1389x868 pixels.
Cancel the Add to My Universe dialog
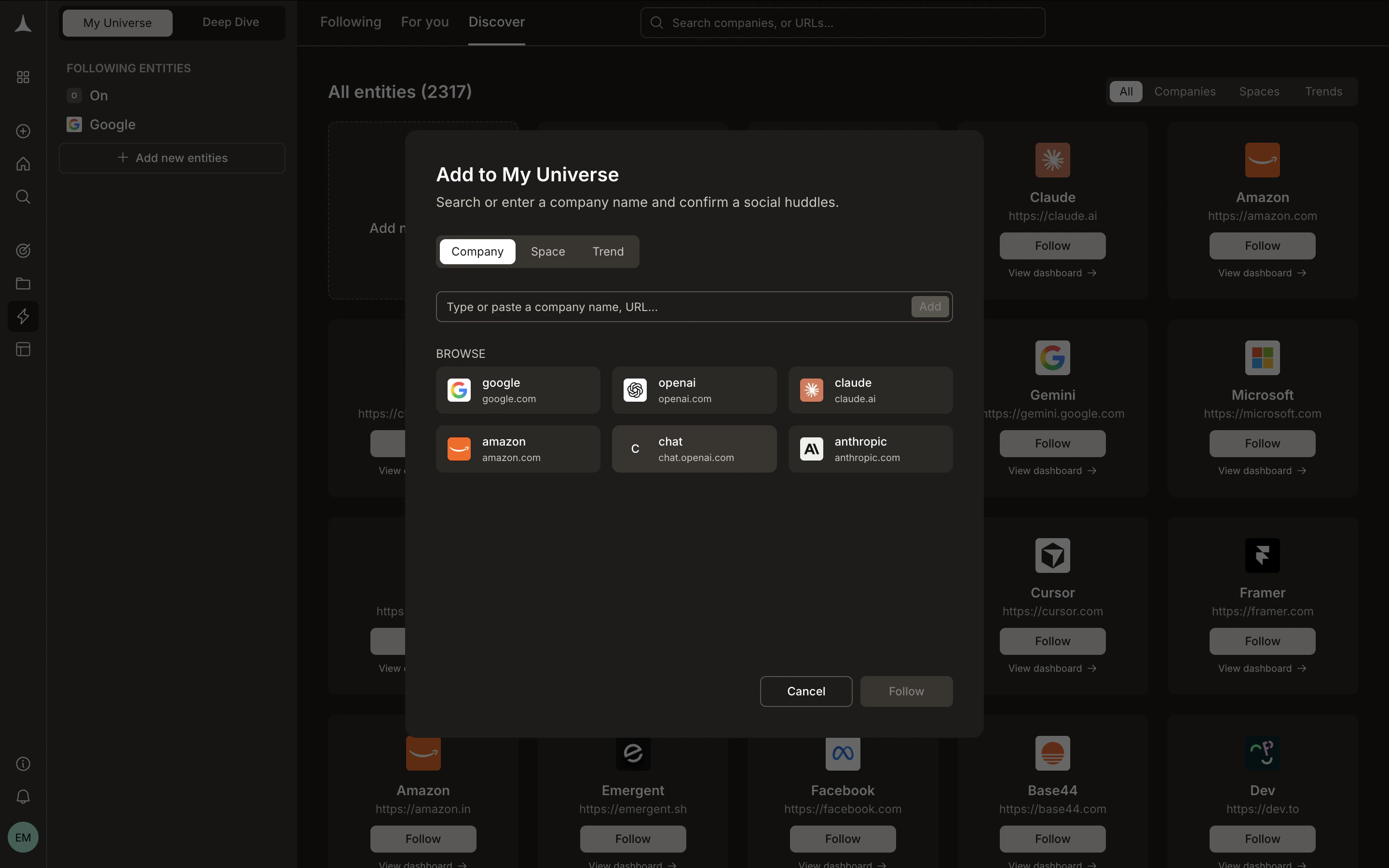click(x=805, y=691)
